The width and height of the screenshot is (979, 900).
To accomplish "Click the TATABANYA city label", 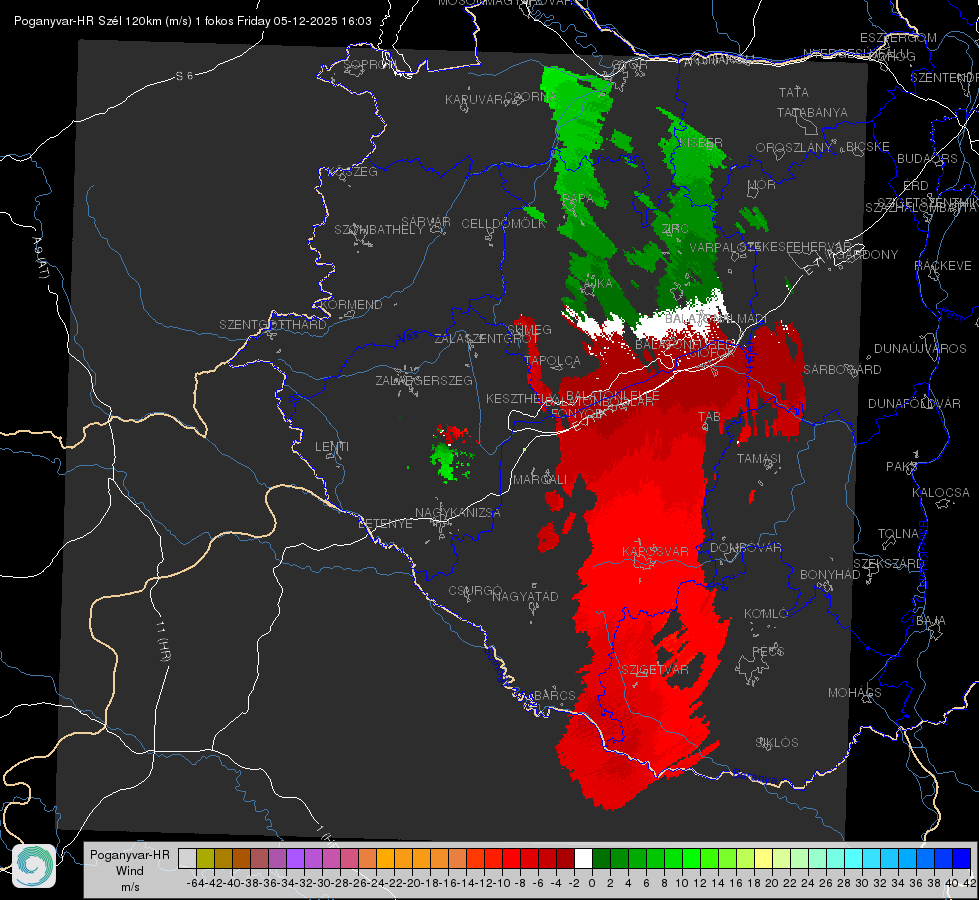I will (812, 112).
